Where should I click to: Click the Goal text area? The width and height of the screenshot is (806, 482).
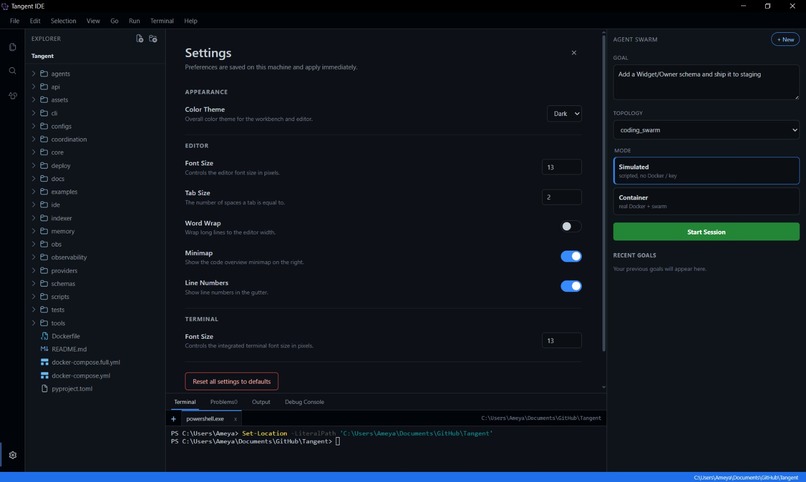(x=706, y=82)
